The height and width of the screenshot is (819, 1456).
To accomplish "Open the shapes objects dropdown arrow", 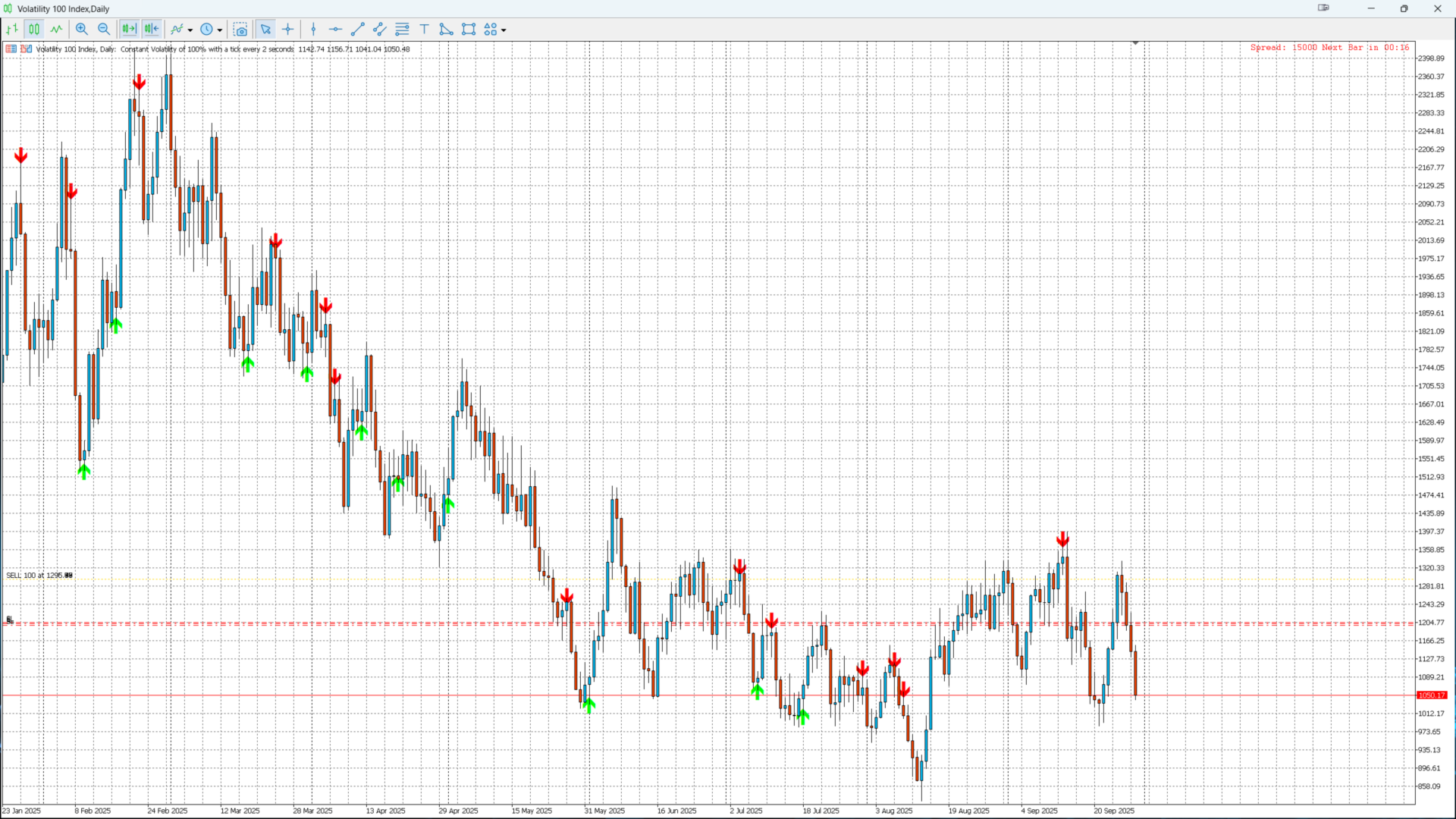I will 504,30.
